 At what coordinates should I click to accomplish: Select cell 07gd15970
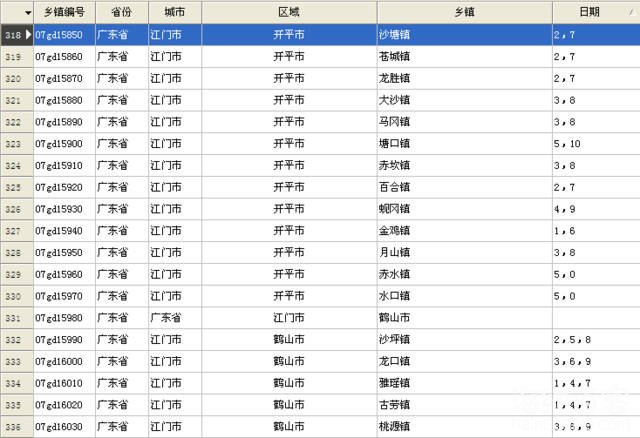pyautogui.click(x=64, y=296)
